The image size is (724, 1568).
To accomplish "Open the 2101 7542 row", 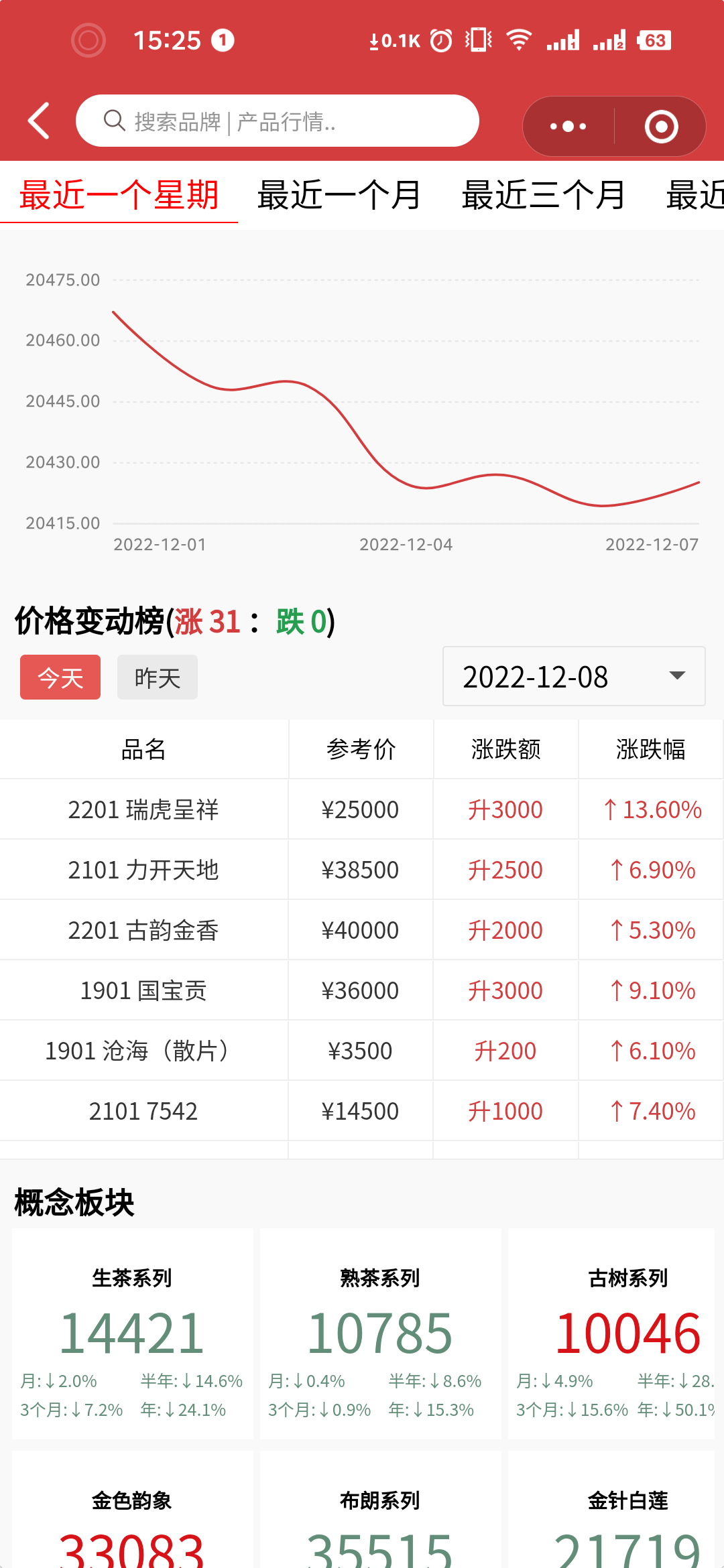I will (362, 1111).
